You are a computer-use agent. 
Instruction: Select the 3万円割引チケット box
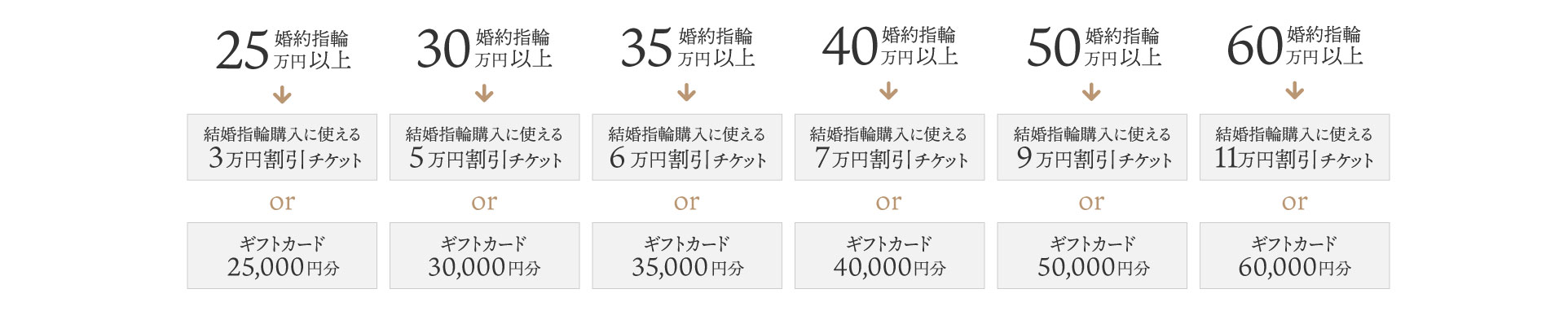pyautogui.click(x=282, y=147)
